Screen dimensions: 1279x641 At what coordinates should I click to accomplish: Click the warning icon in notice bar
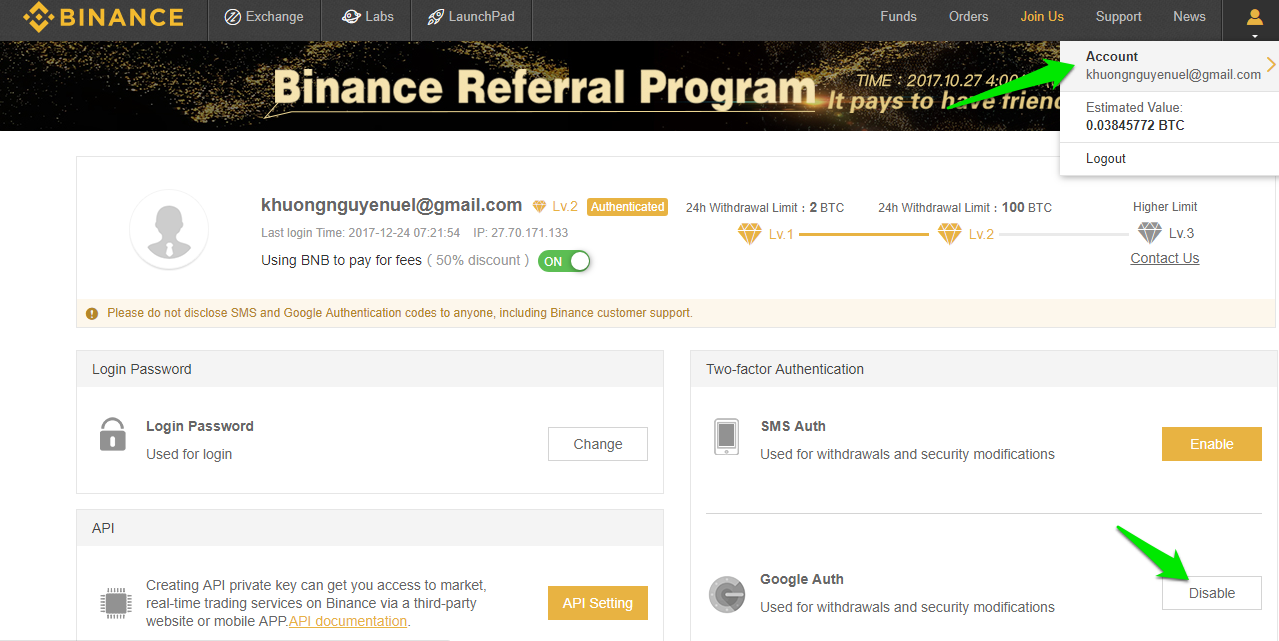click(x=92, y=313)
